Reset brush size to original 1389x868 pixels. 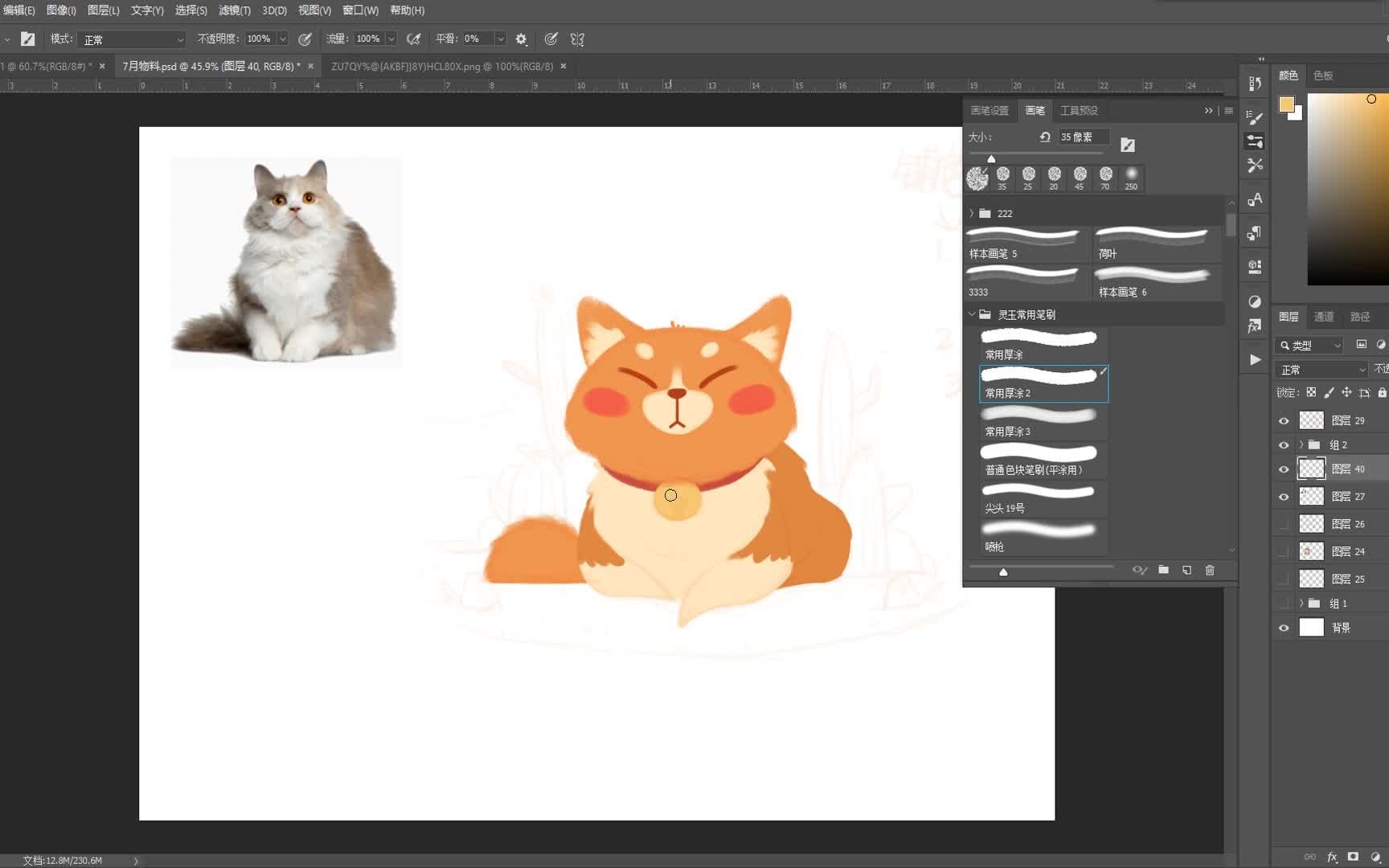pos(1044,137)
